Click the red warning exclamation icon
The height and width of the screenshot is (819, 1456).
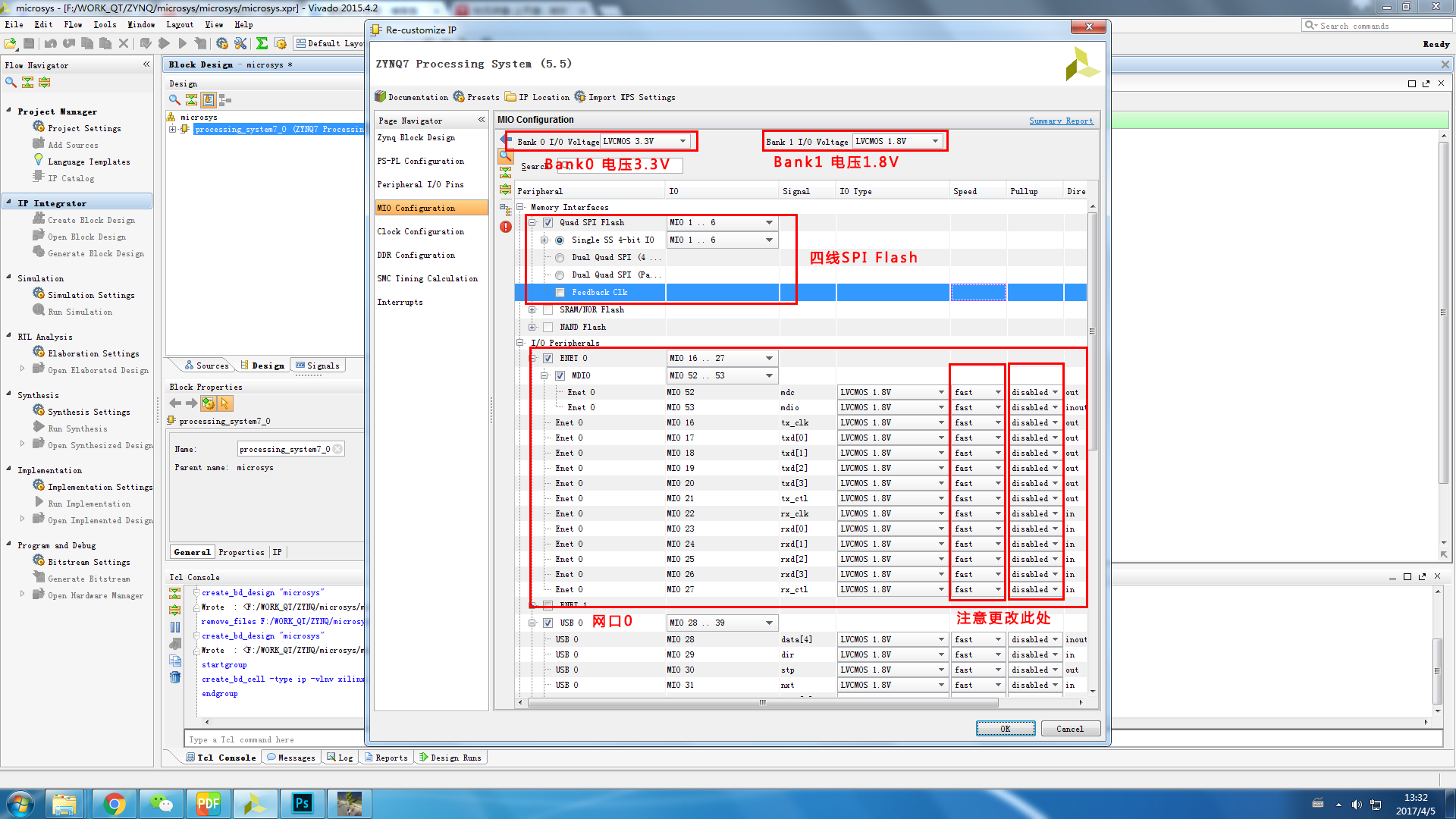(506, 227)
